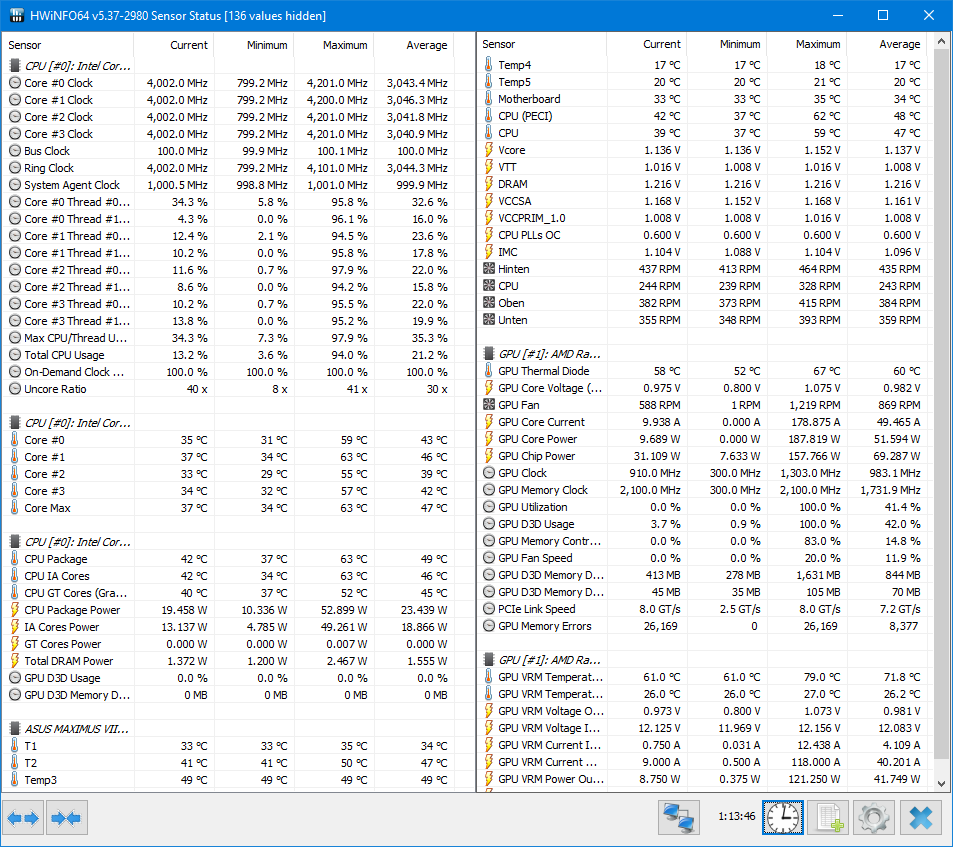Select the GPU Core Current row

point(702,422)
